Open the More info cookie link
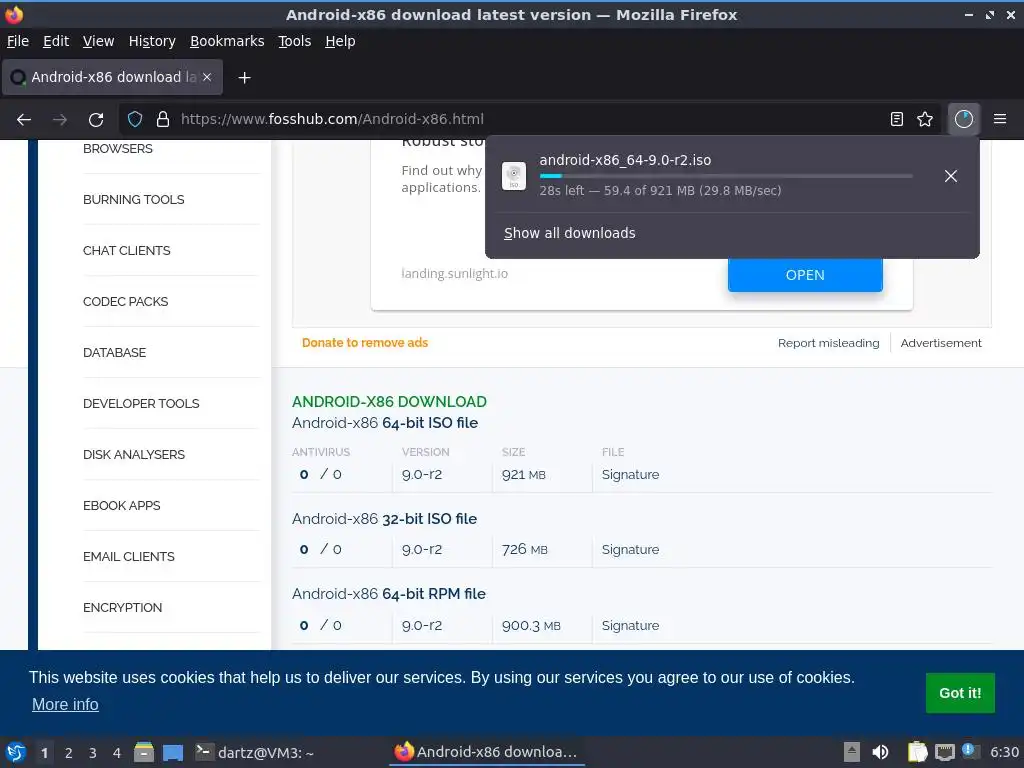The width and height of the screenshot is (1024, 768). (x=65, y=705)
